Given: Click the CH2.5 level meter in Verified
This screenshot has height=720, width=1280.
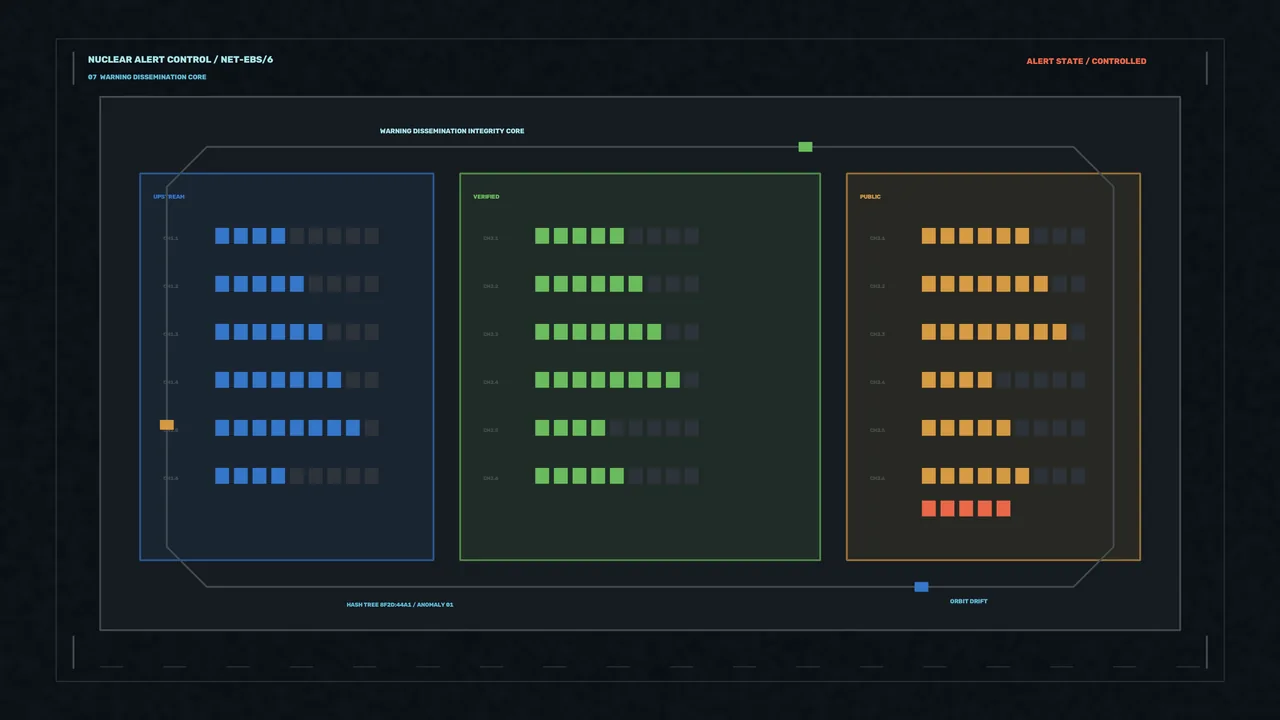Looking at the screenshot, I should click(x=617, y=428).
